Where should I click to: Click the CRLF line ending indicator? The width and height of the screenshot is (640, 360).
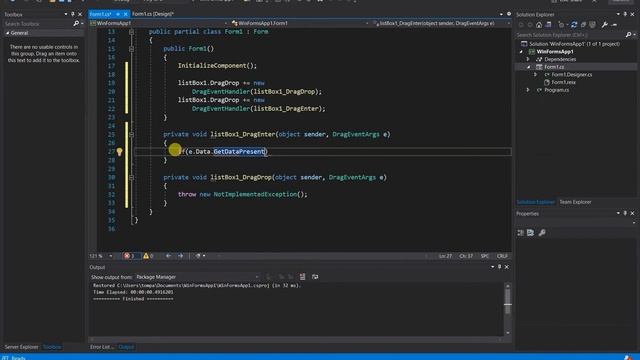pyautogui.click(x=502, y=256)
